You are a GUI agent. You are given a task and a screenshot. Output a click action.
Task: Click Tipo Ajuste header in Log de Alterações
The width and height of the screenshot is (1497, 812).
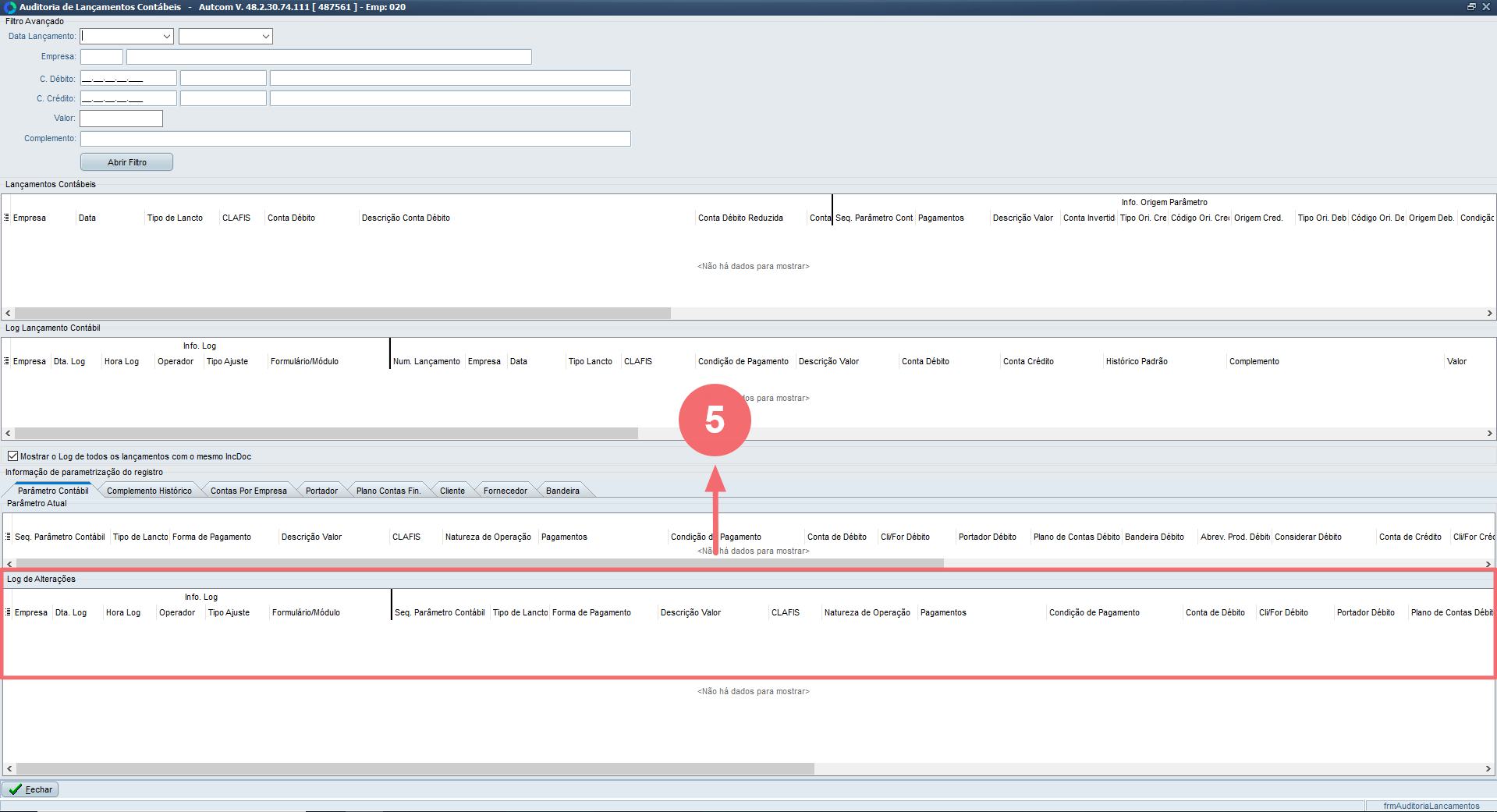click(x=237, y=612)
